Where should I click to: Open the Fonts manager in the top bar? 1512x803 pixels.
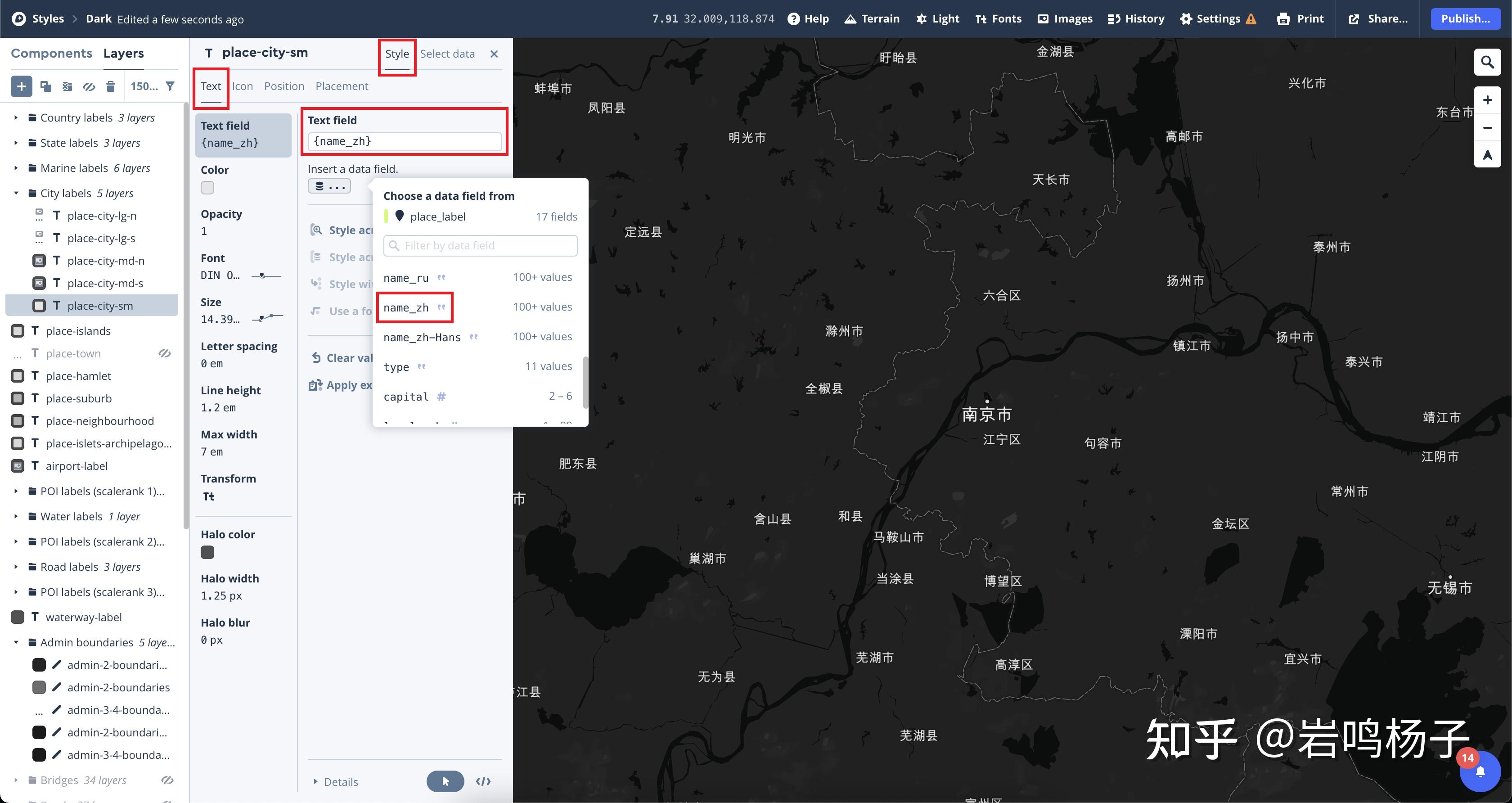pyautogui.click(x=998, y=18)
